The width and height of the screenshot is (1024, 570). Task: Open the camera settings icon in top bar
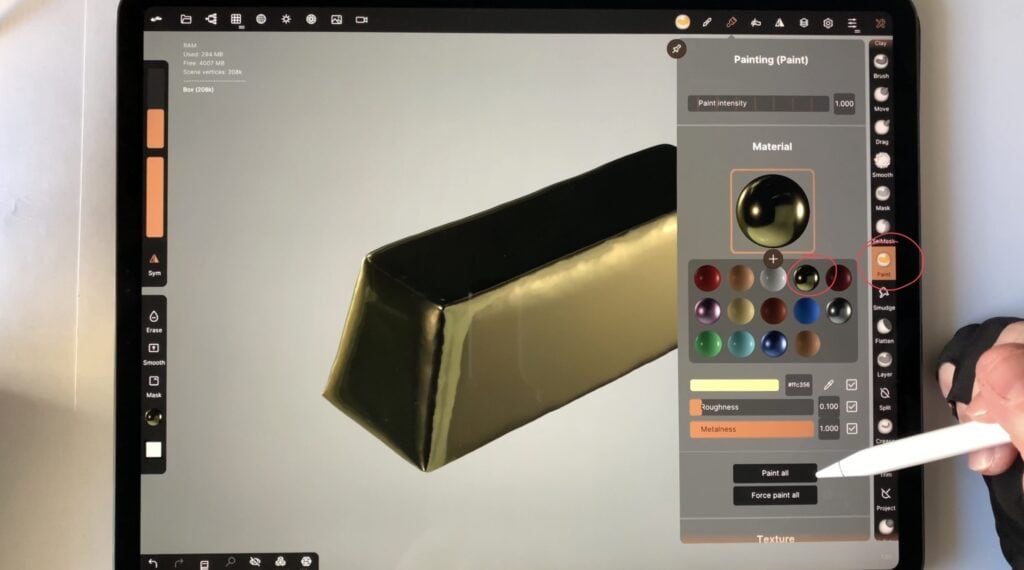pos(361,20)
